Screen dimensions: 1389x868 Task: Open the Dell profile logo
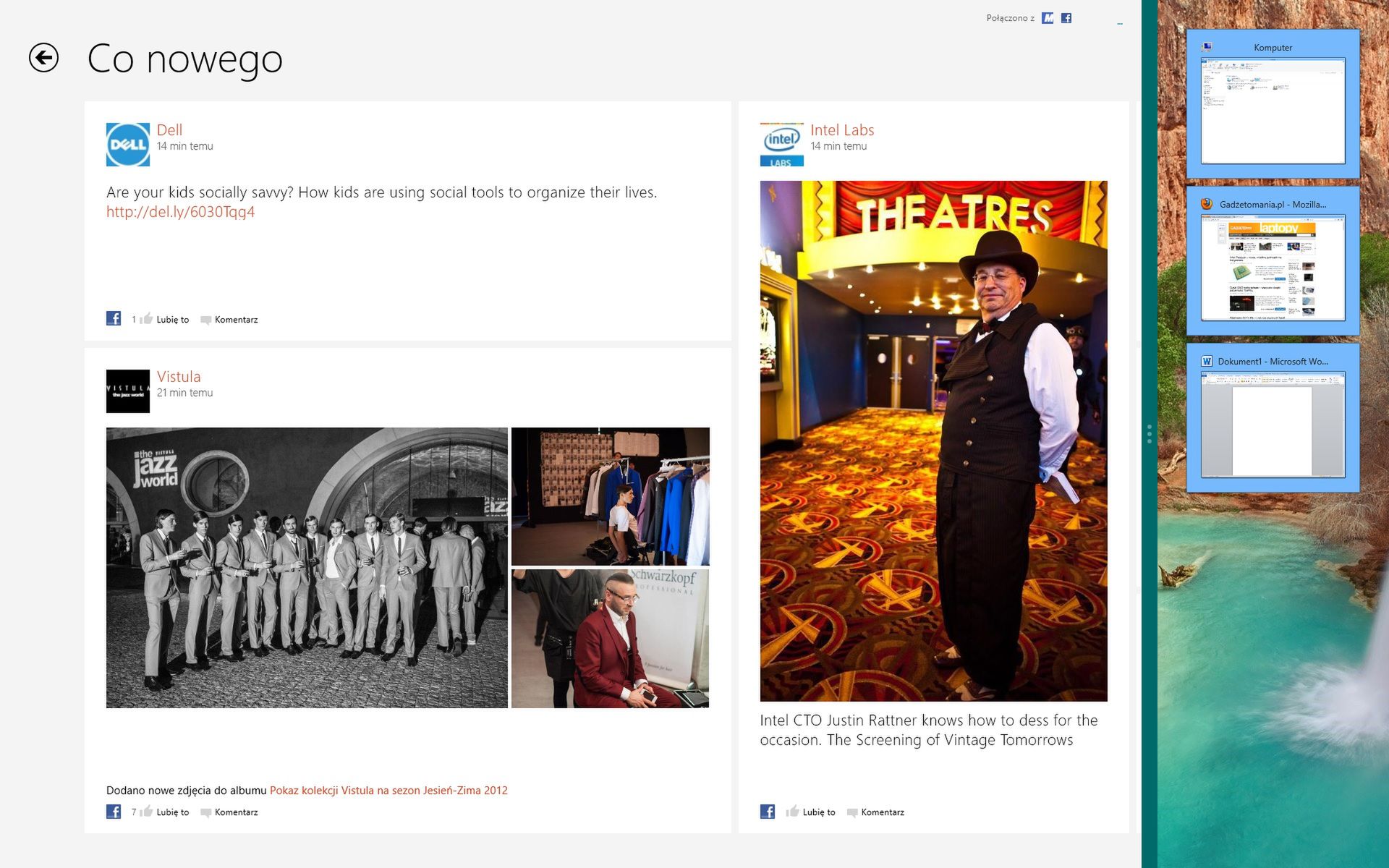point(128,145)
